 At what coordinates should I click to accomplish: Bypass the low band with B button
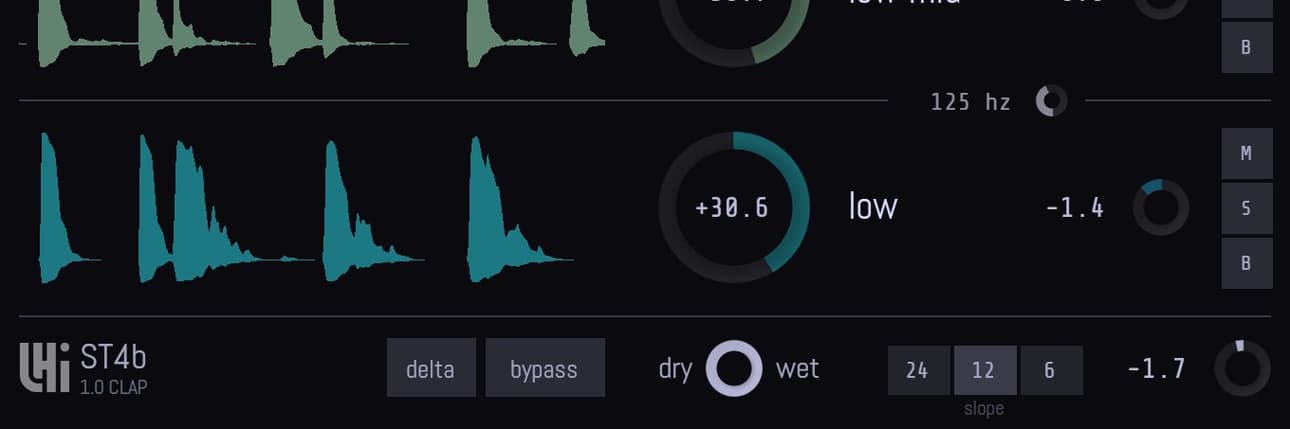(1247, 263)
